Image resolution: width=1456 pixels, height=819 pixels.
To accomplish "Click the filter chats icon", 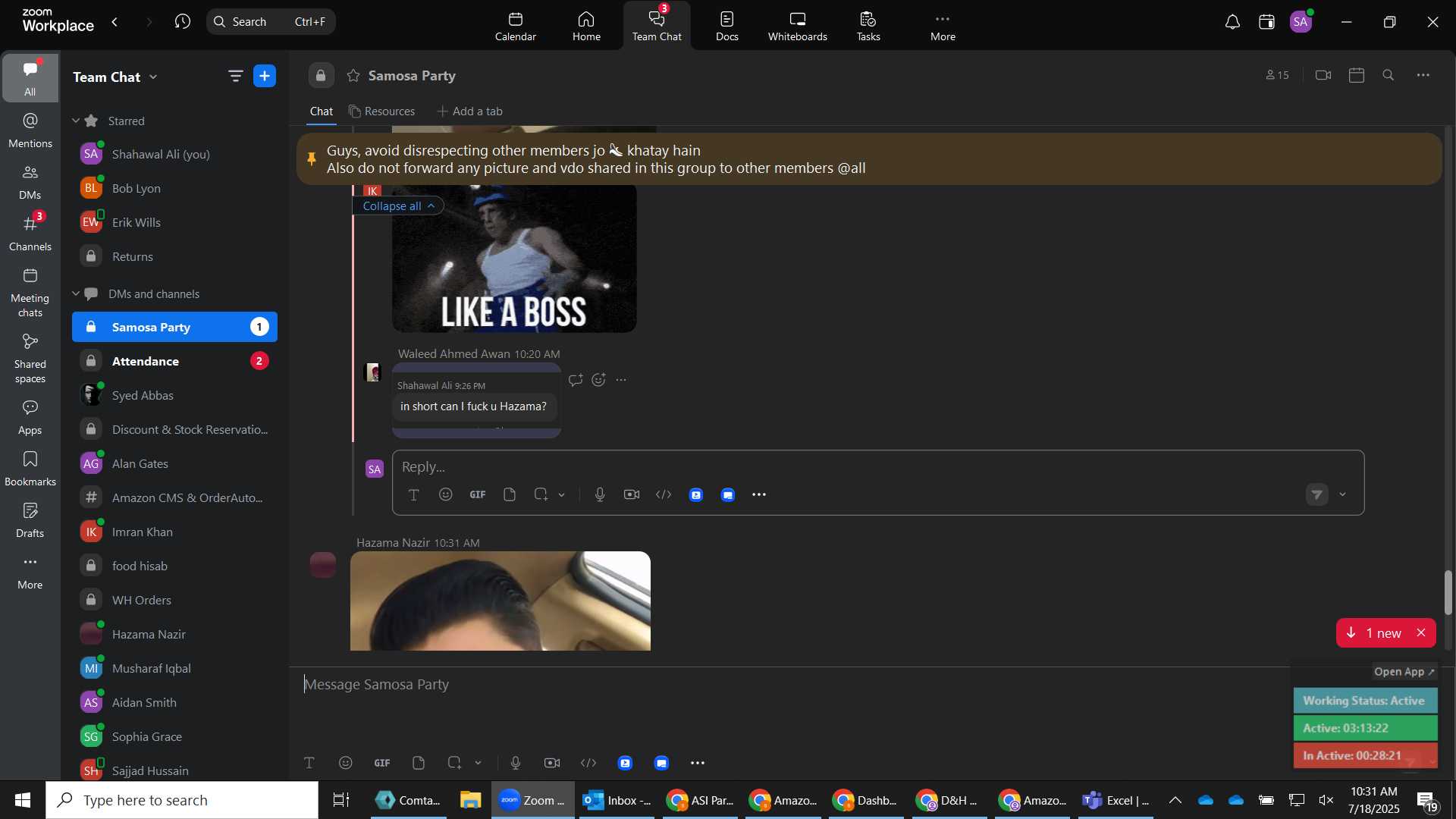I will click(x=235, y=76).
